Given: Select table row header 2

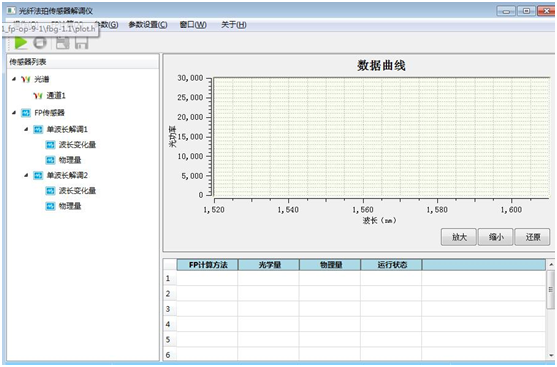Looking at the screenshot, I should click(x=170, y=294).
